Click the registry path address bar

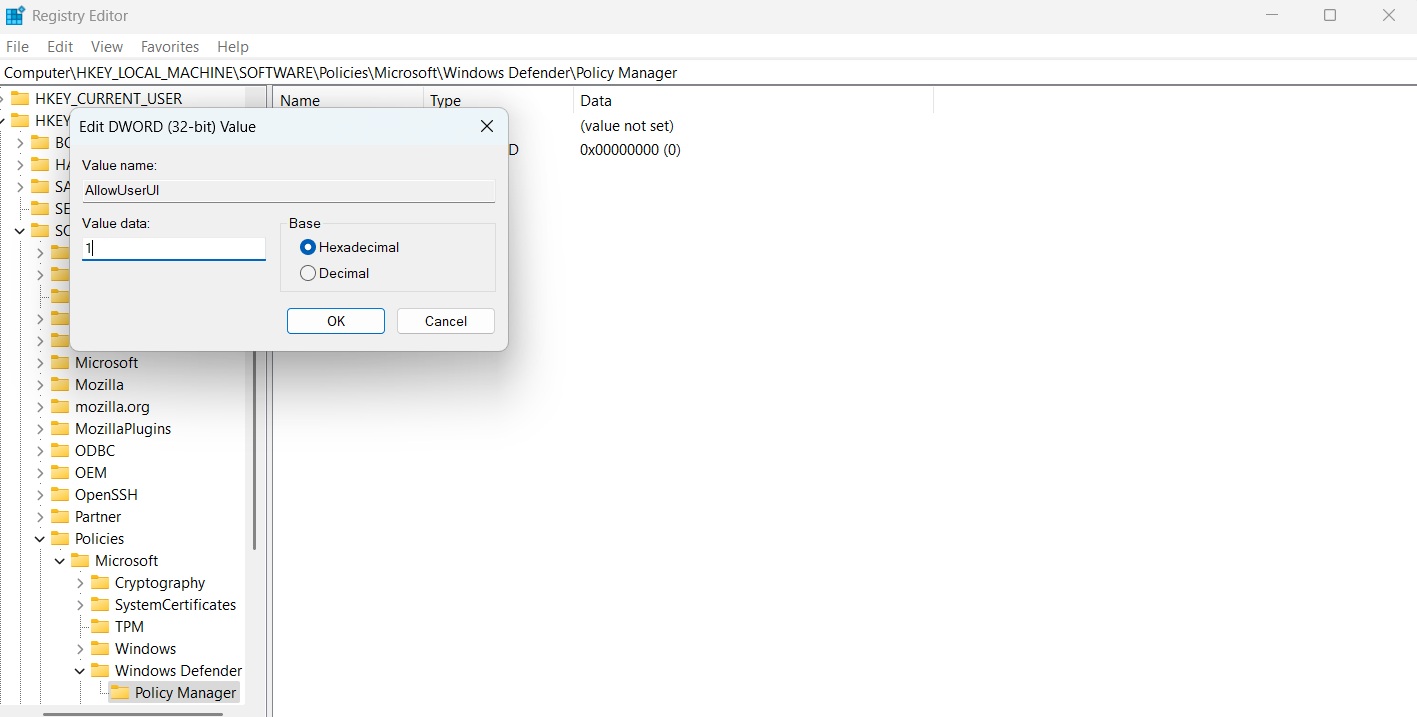coord(708,73)
